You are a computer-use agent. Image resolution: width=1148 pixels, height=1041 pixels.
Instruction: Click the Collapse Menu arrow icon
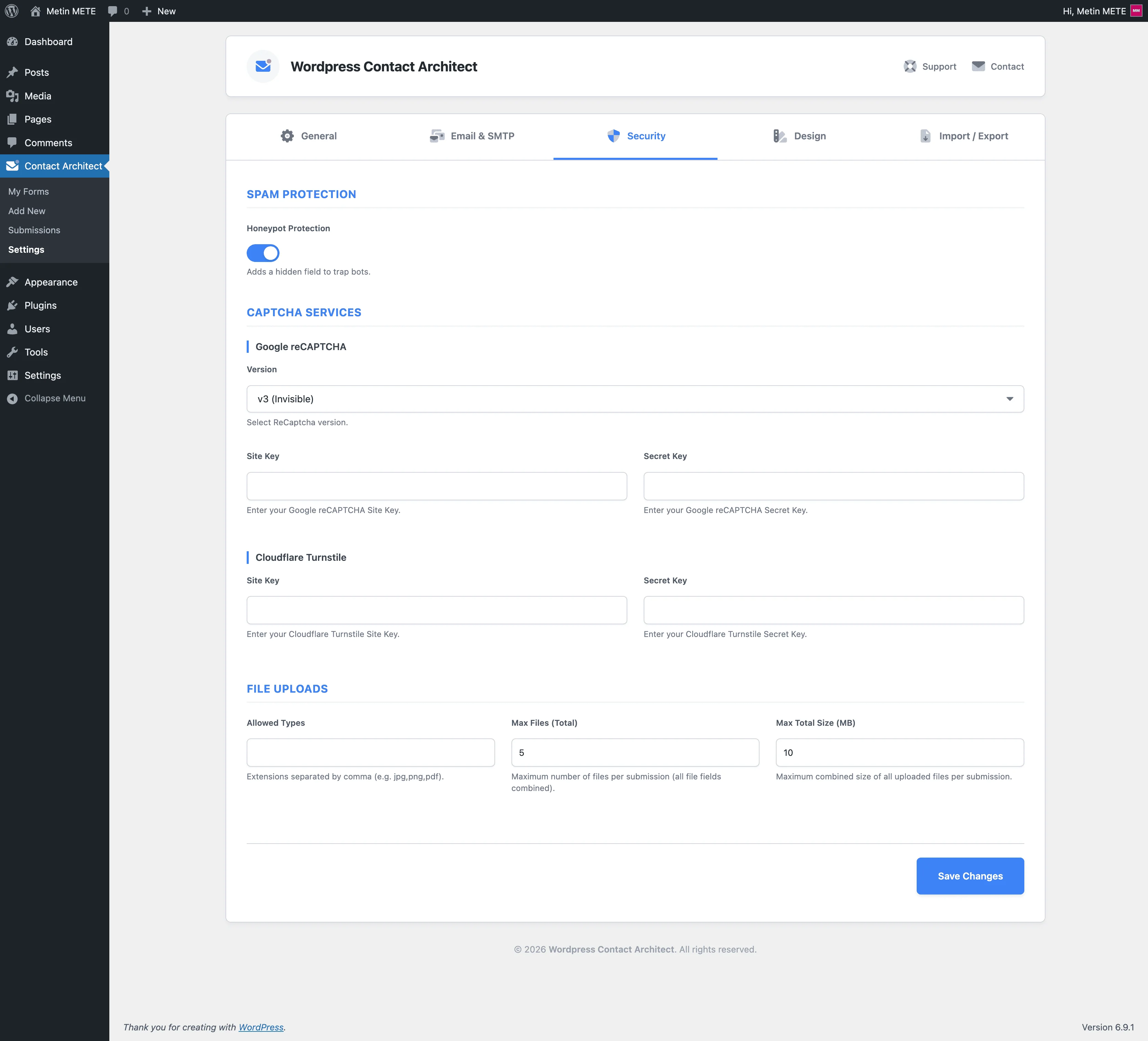tap(13, 399)
